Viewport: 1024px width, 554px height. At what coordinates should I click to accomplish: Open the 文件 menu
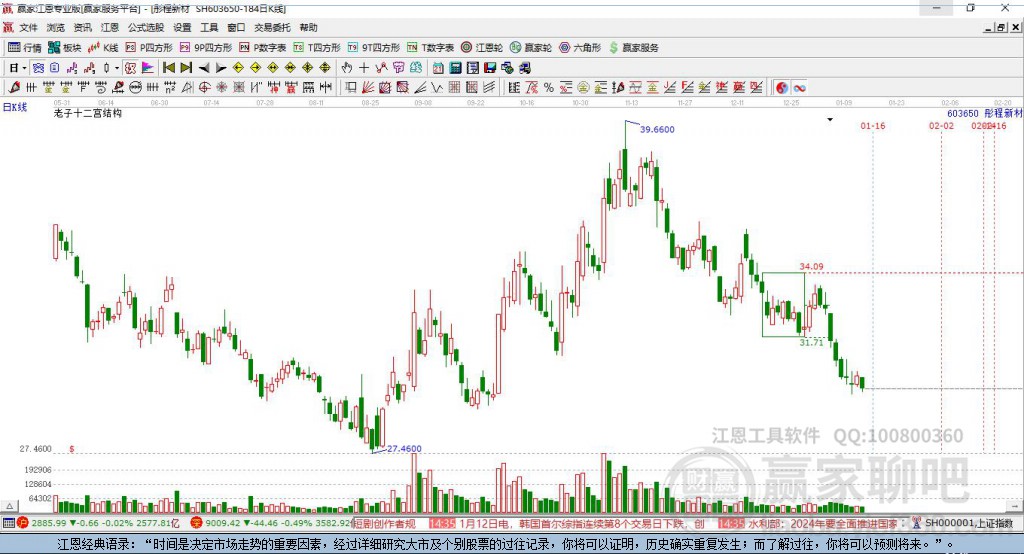[29, 27]
